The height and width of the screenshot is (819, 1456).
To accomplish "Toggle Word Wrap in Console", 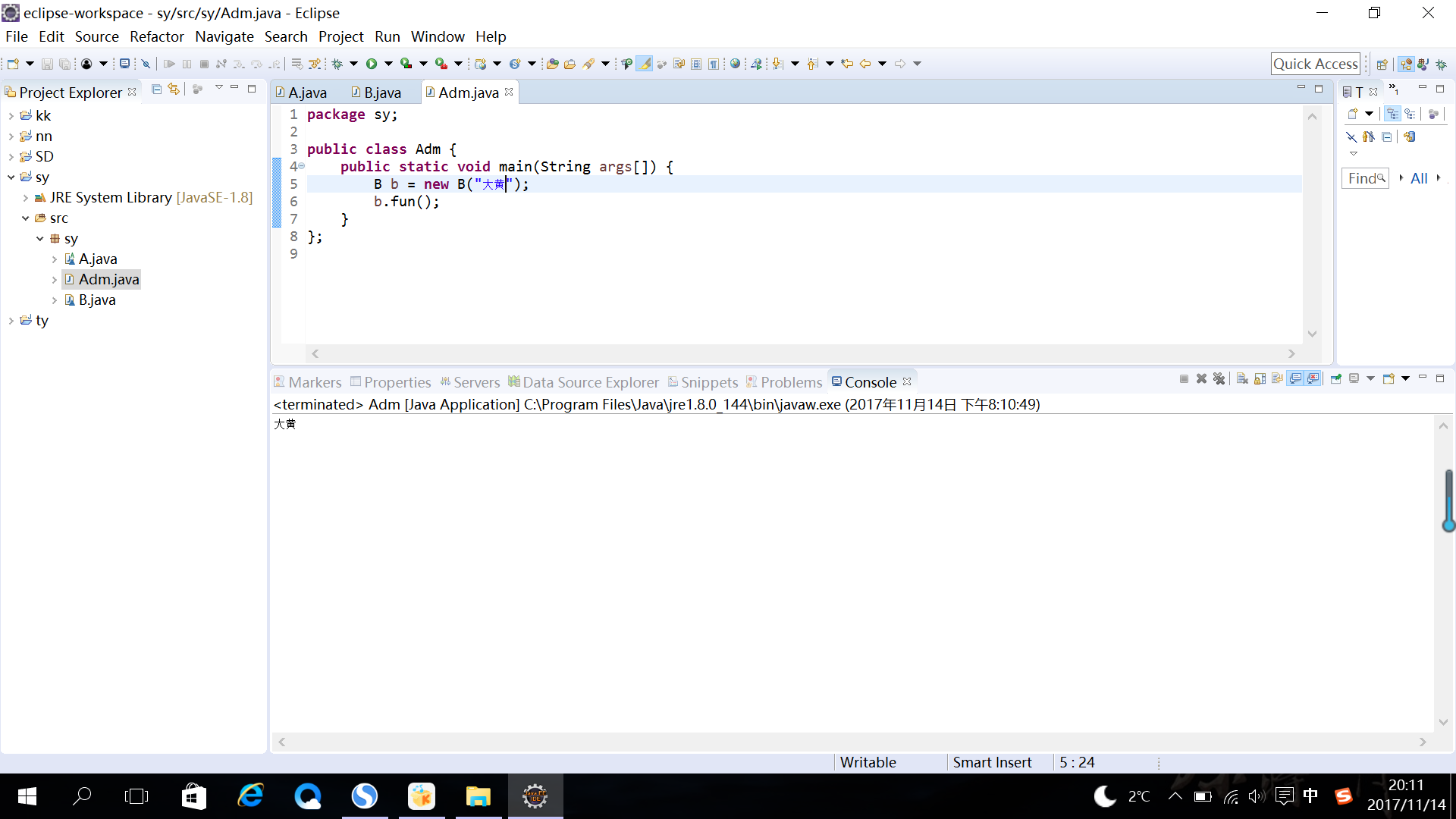I will (1277, 378).
